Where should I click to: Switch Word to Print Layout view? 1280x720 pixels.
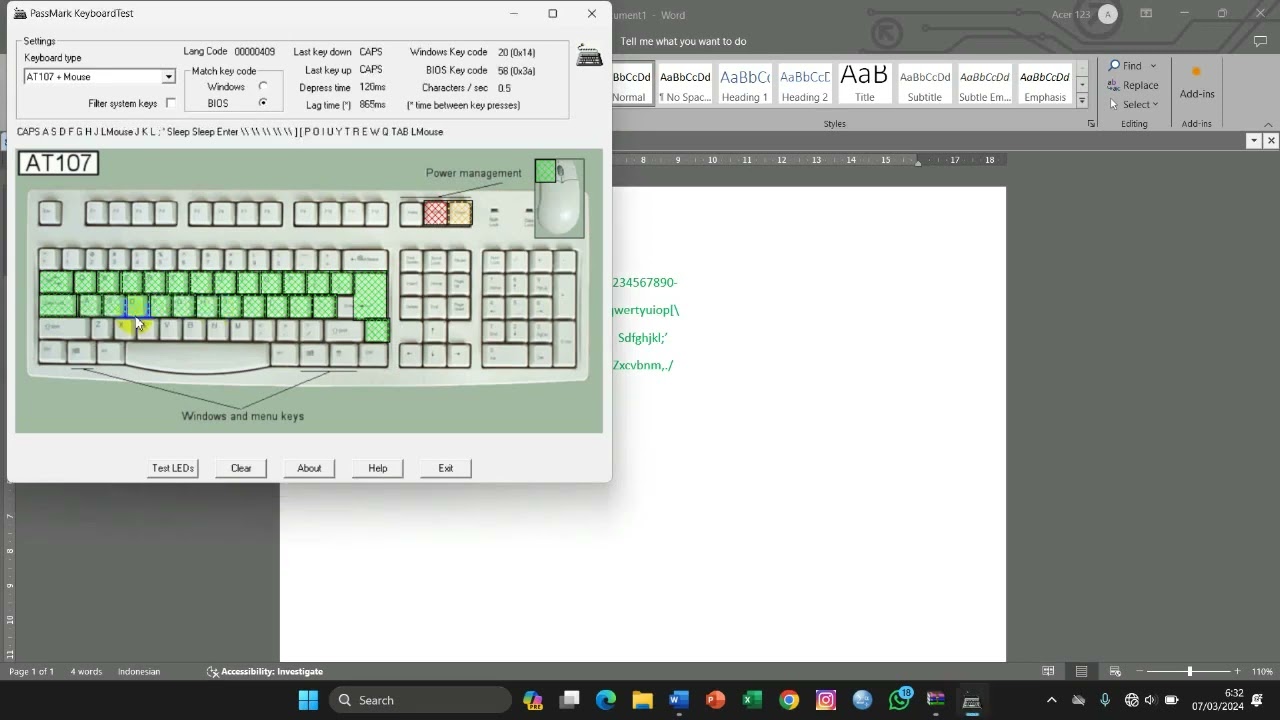(x=1082, y=671)
